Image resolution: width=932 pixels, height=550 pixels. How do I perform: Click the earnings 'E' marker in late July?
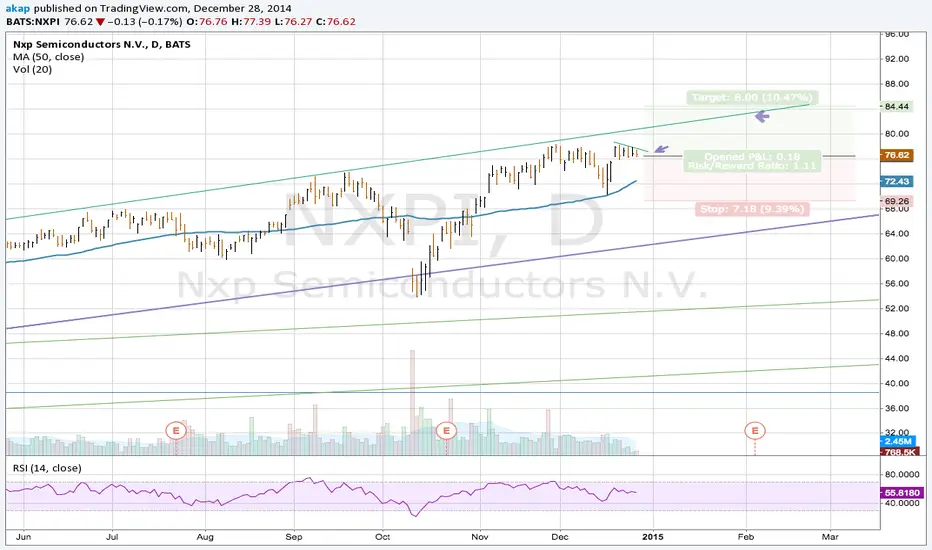pos(175,430)
